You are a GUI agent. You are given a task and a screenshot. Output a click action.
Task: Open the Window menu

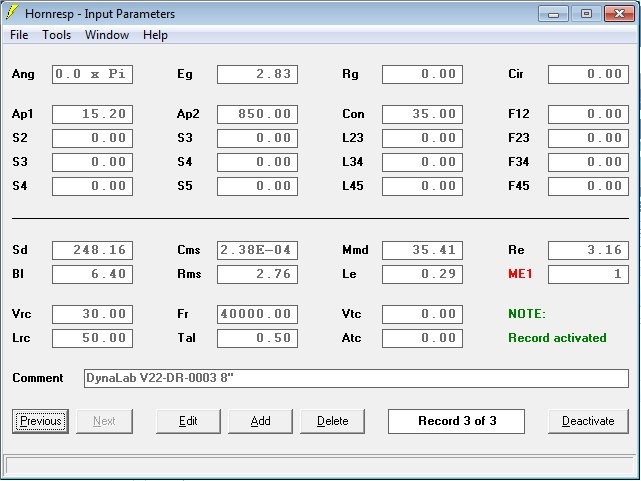[107, 35]
